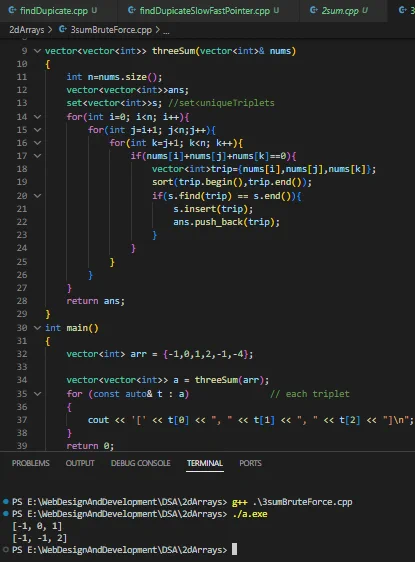Select the TERMINAL panel tab
415x562 pixels.
[205, 463]
